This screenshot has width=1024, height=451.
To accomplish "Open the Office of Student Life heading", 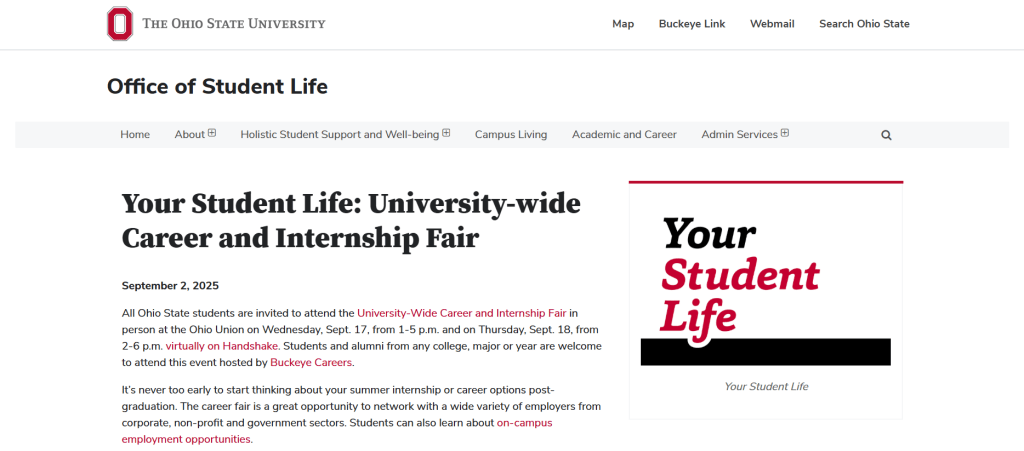I will [x=217, y=87].
